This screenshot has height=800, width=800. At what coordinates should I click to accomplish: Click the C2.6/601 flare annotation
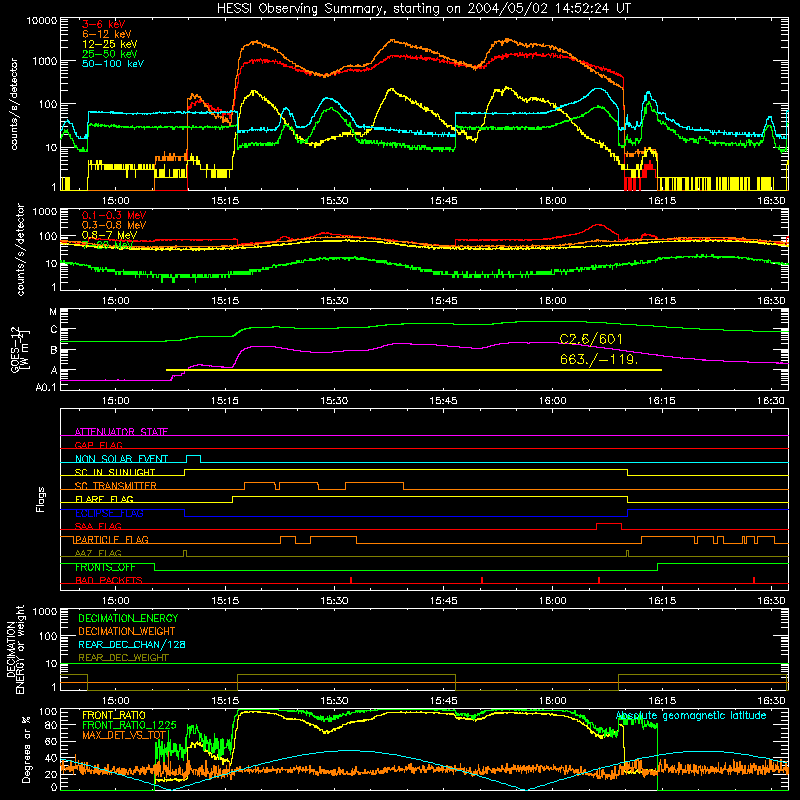coord(591,339)
